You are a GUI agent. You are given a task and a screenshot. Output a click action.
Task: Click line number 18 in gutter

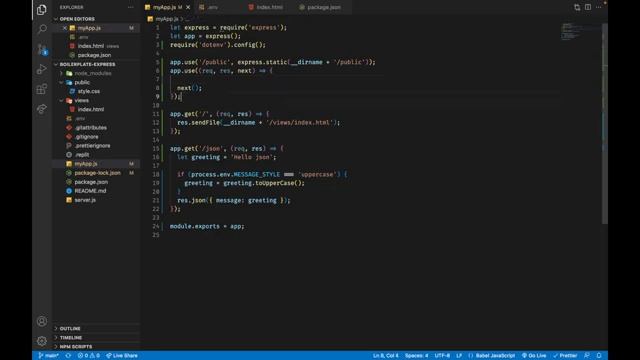(156, 174)
